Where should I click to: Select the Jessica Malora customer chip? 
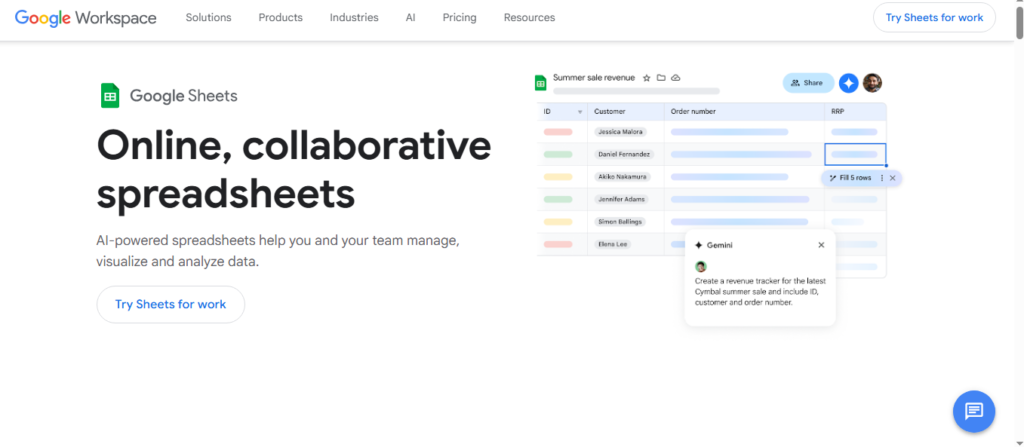[x=620, y=132]
